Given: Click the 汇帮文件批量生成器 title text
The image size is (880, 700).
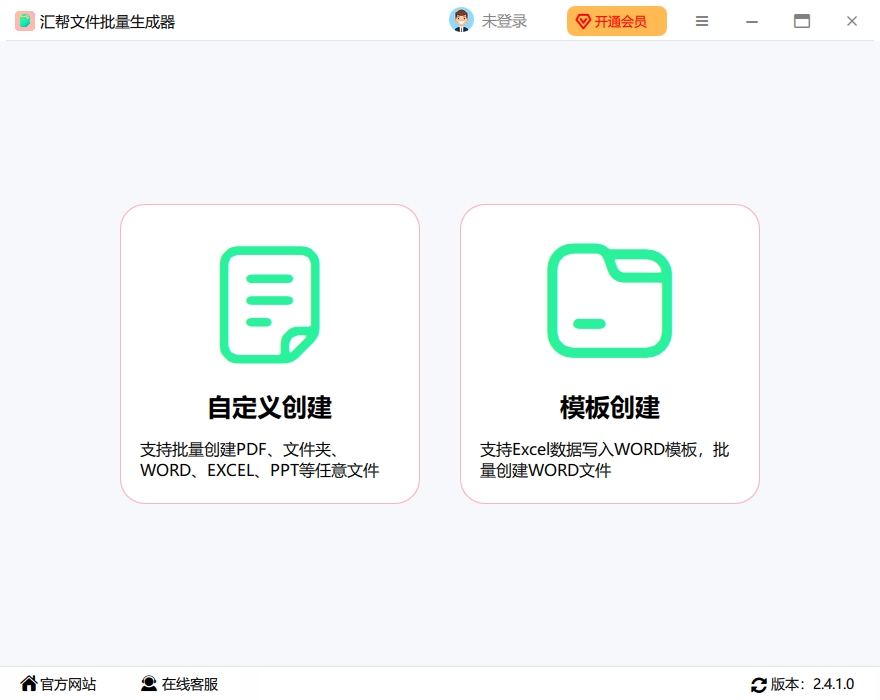Looking at the screenshot, I should (x=107, y=22).
